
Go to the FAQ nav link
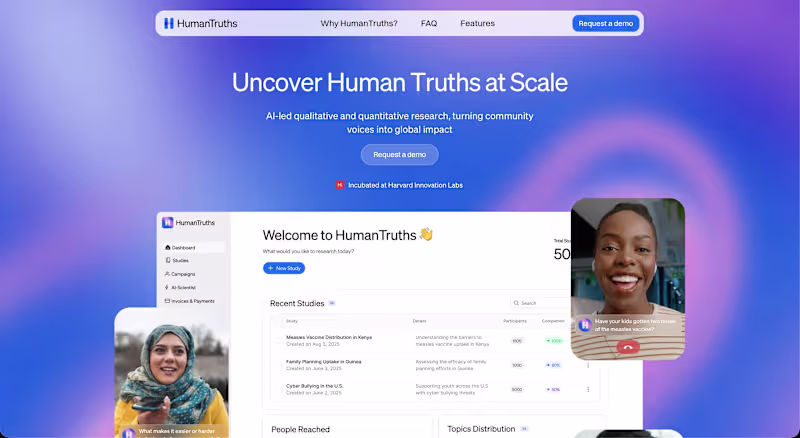tap(429, 23)
